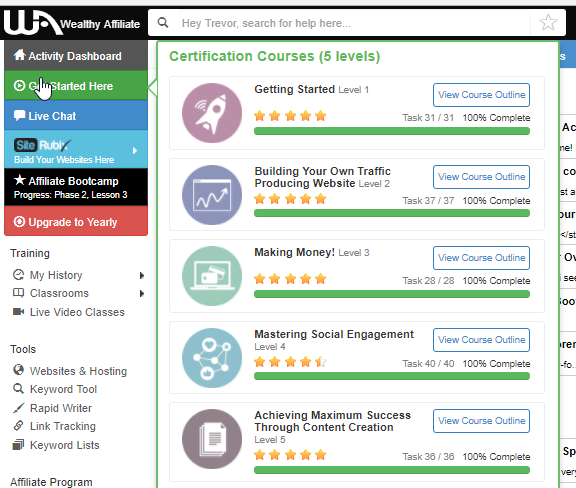Click the Content Creation documents icon
576x488 pixels.
click(212, 439)
